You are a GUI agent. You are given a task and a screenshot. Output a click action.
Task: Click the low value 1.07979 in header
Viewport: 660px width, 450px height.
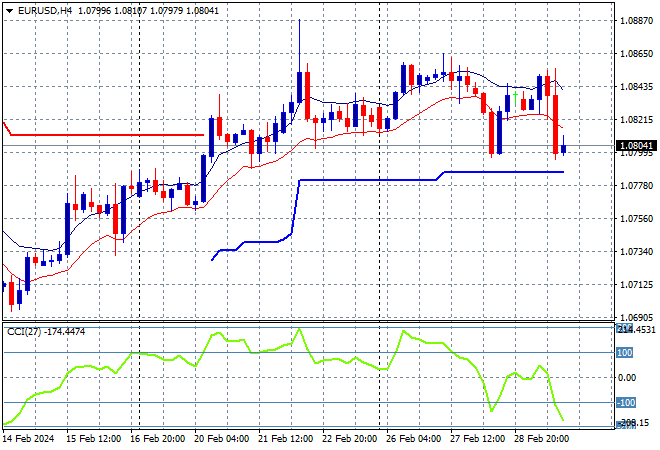pyautogui.click(x=167, y=11)
